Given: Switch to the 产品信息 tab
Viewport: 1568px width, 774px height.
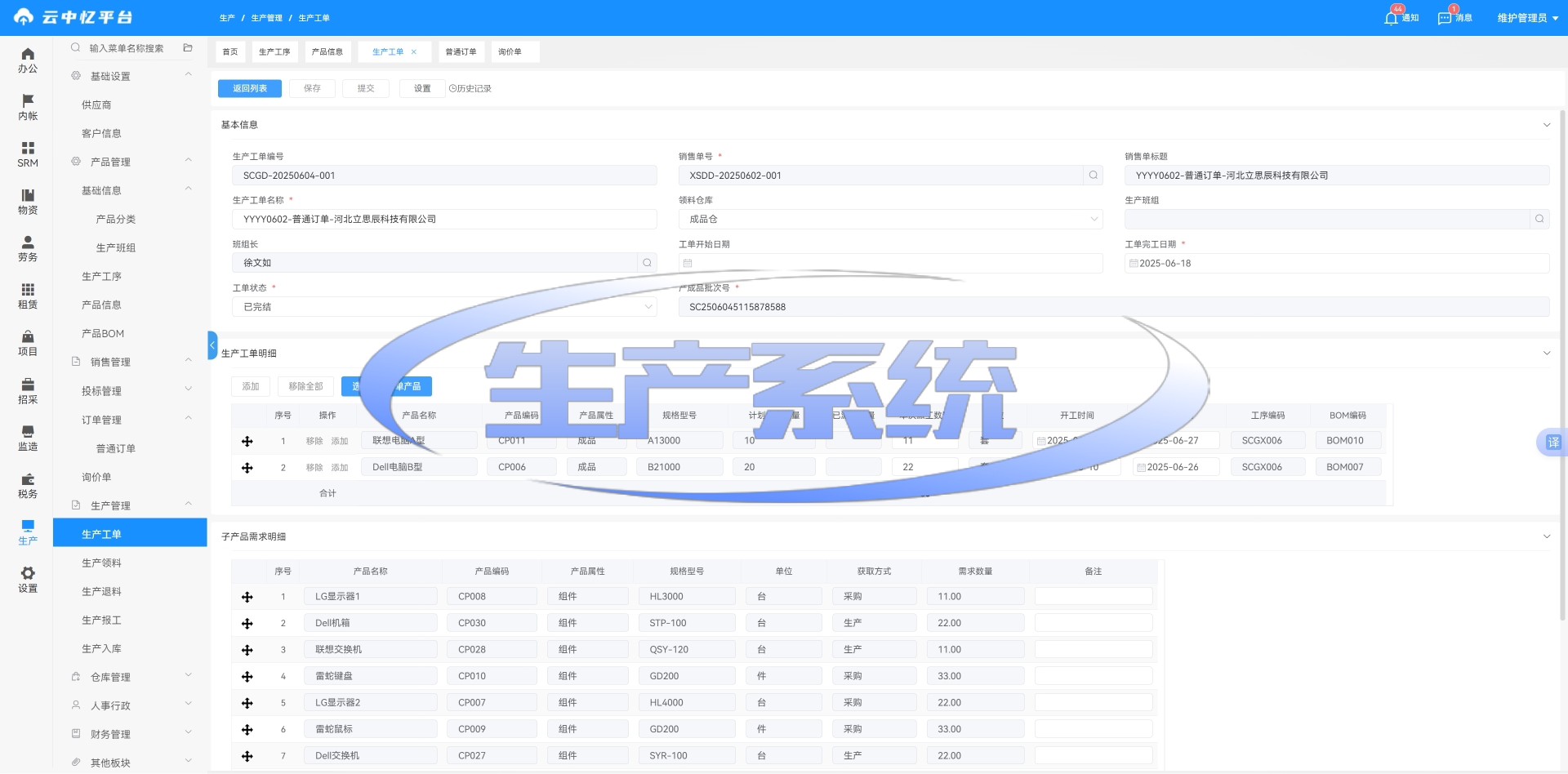Looking at the screenshot, I should (327, 52).
